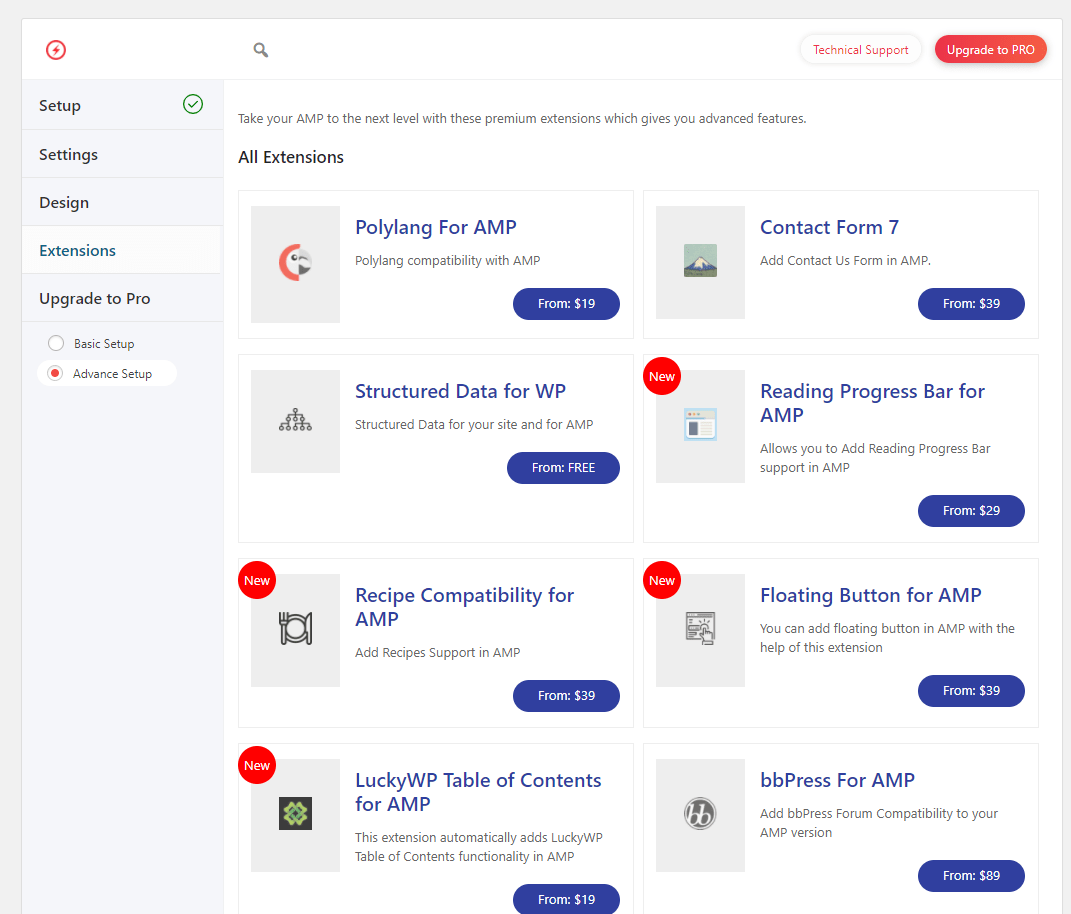This screenshot has height=914, width=1071.
Task: Open LuckyWP Table of Contents title
Action: [x=478, y=792]
